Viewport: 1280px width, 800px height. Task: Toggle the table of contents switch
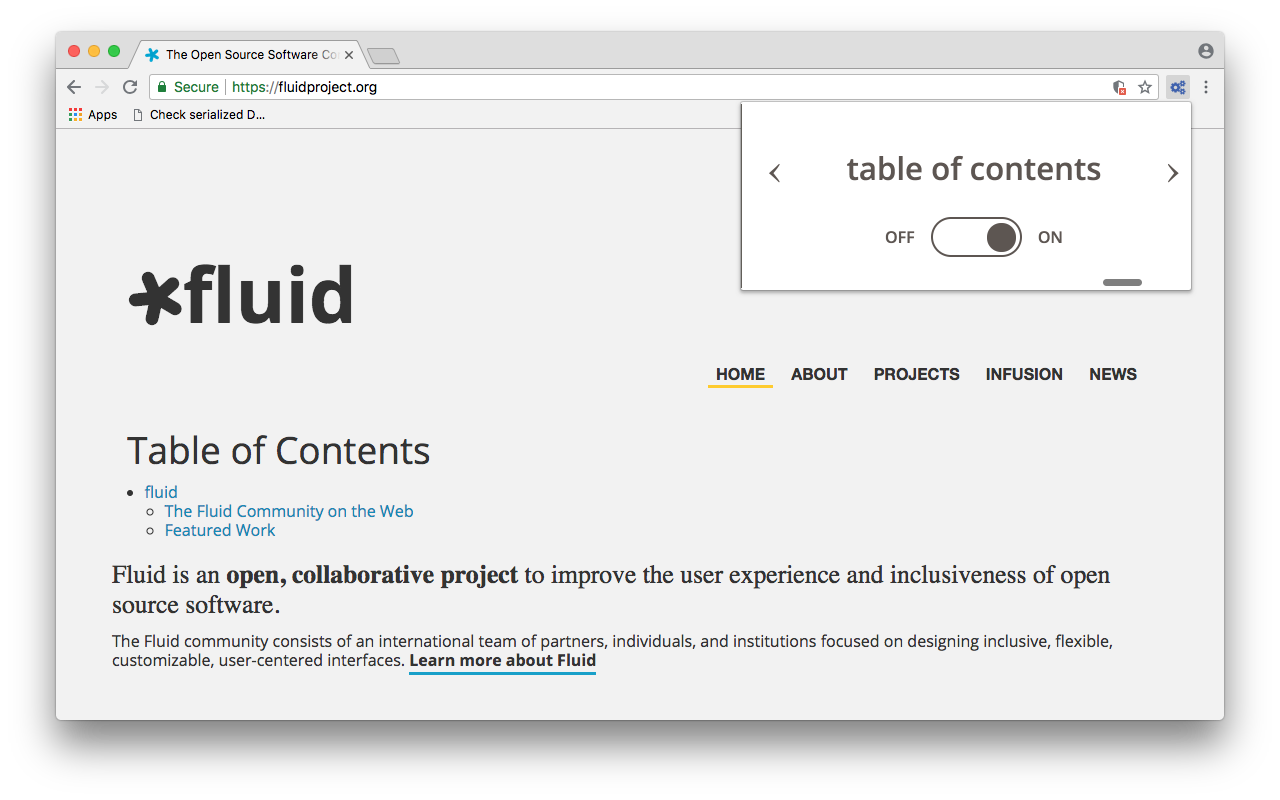click(x=976, y=237)
